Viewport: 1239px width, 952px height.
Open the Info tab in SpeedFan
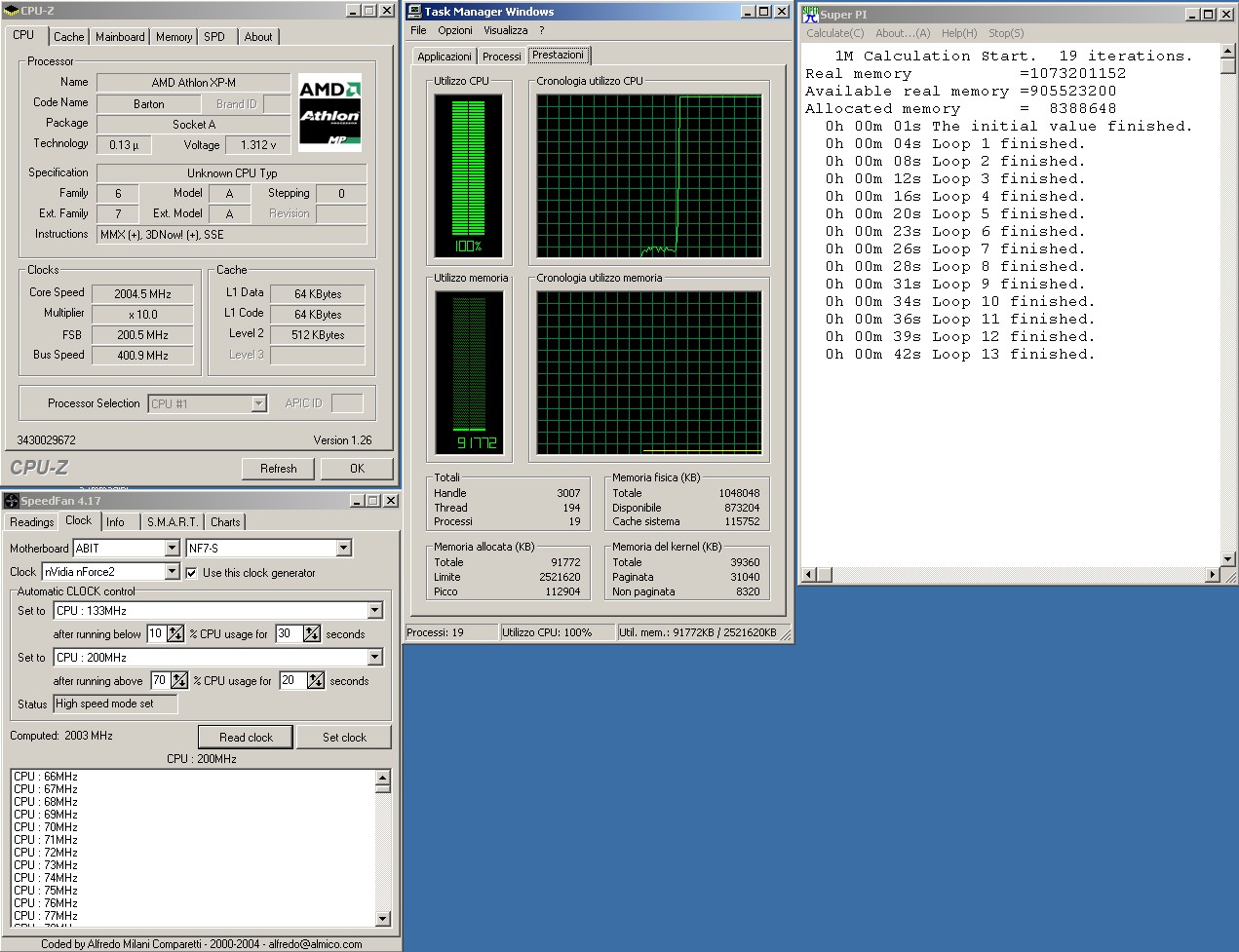pyautogui.click(x=115, y=522)
